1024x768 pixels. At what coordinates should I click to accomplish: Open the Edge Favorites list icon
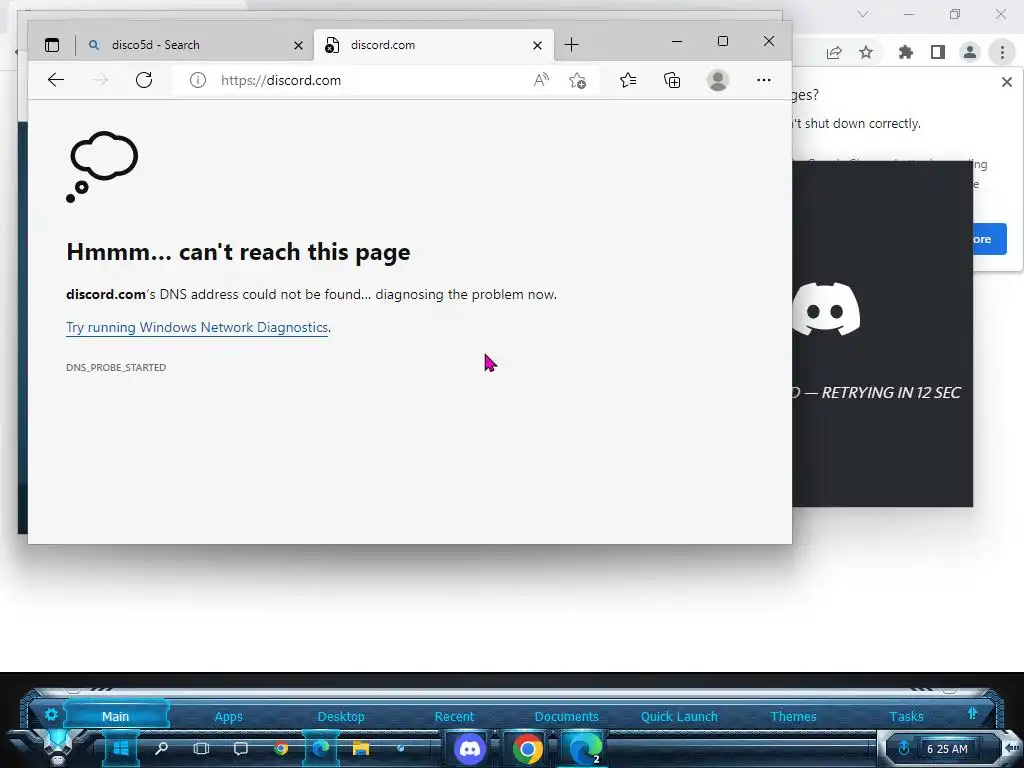coord(628,80)
